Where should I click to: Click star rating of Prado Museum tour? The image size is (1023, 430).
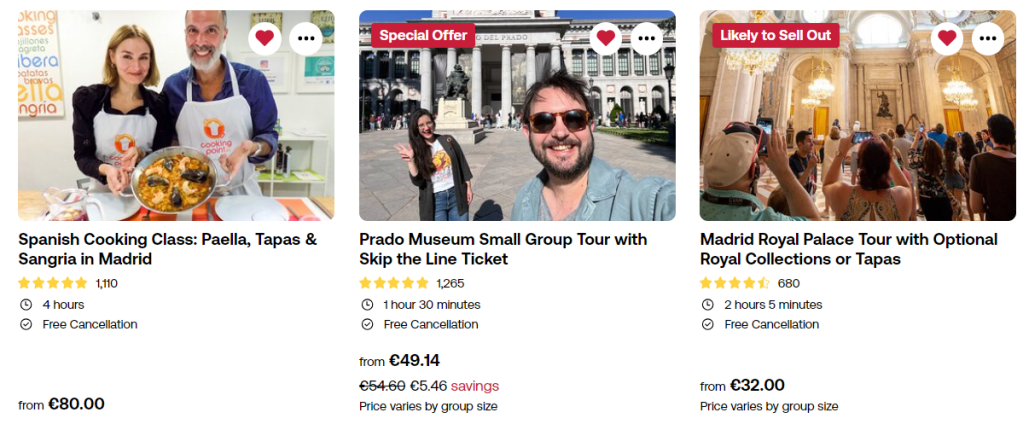click(x=394, y=283)
